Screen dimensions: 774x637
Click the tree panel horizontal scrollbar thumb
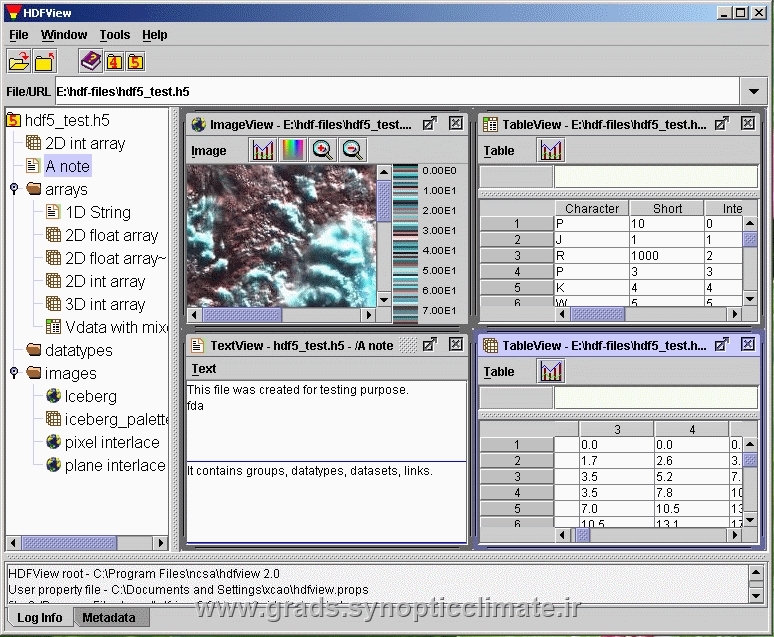69,543
